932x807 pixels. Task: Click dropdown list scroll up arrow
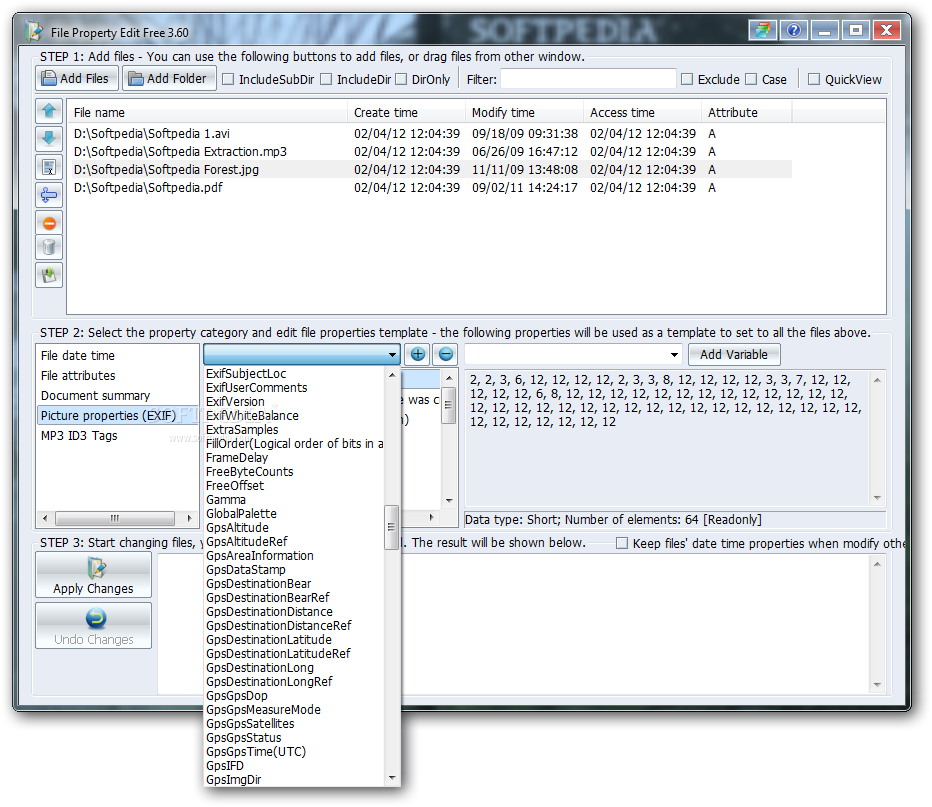(392, 375)
